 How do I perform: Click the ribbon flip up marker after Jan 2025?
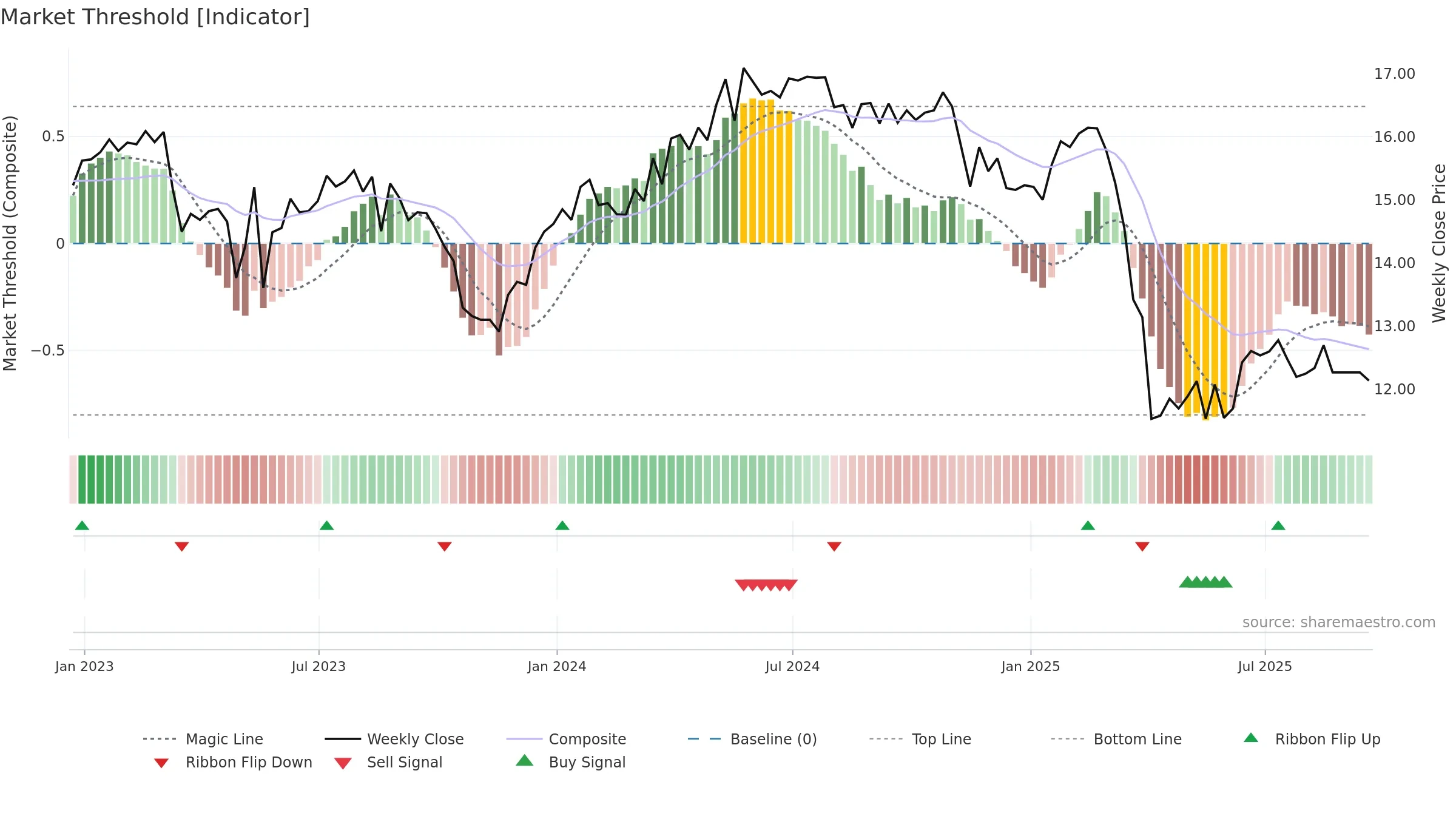(1088, 525)
